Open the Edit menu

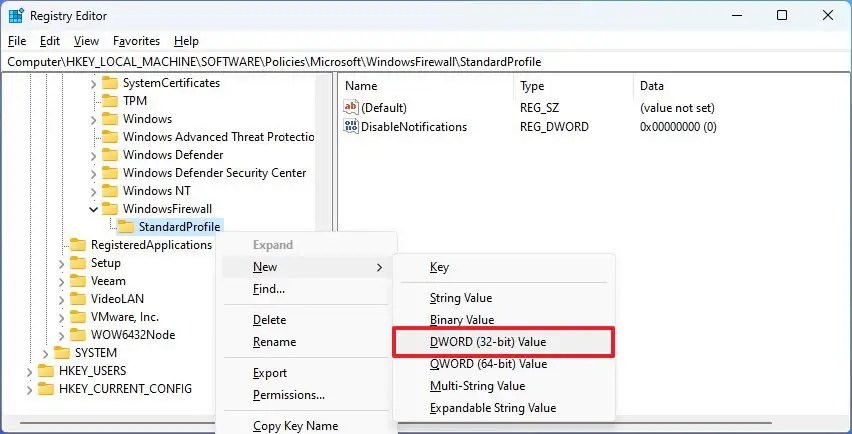(x=50, y=41)
